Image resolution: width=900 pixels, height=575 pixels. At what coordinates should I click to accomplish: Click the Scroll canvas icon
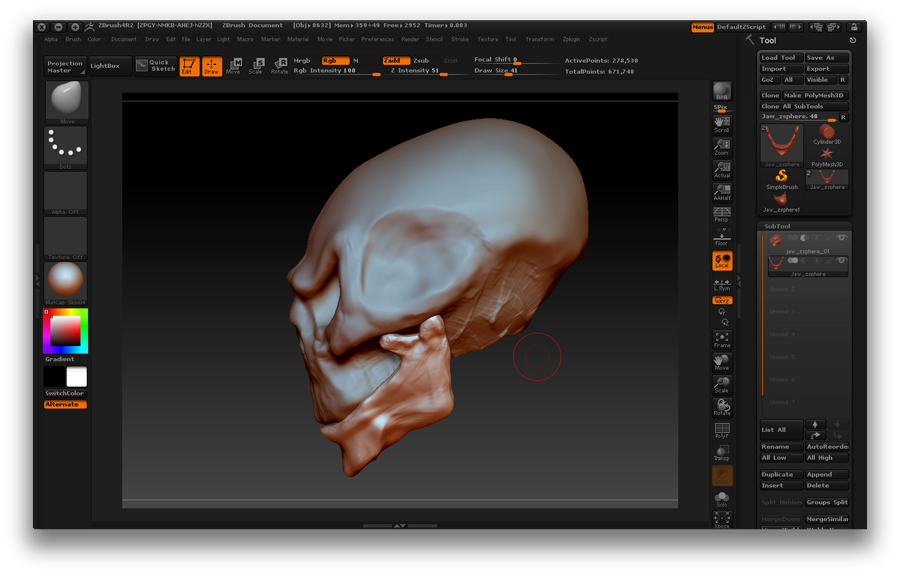(721, 125)
